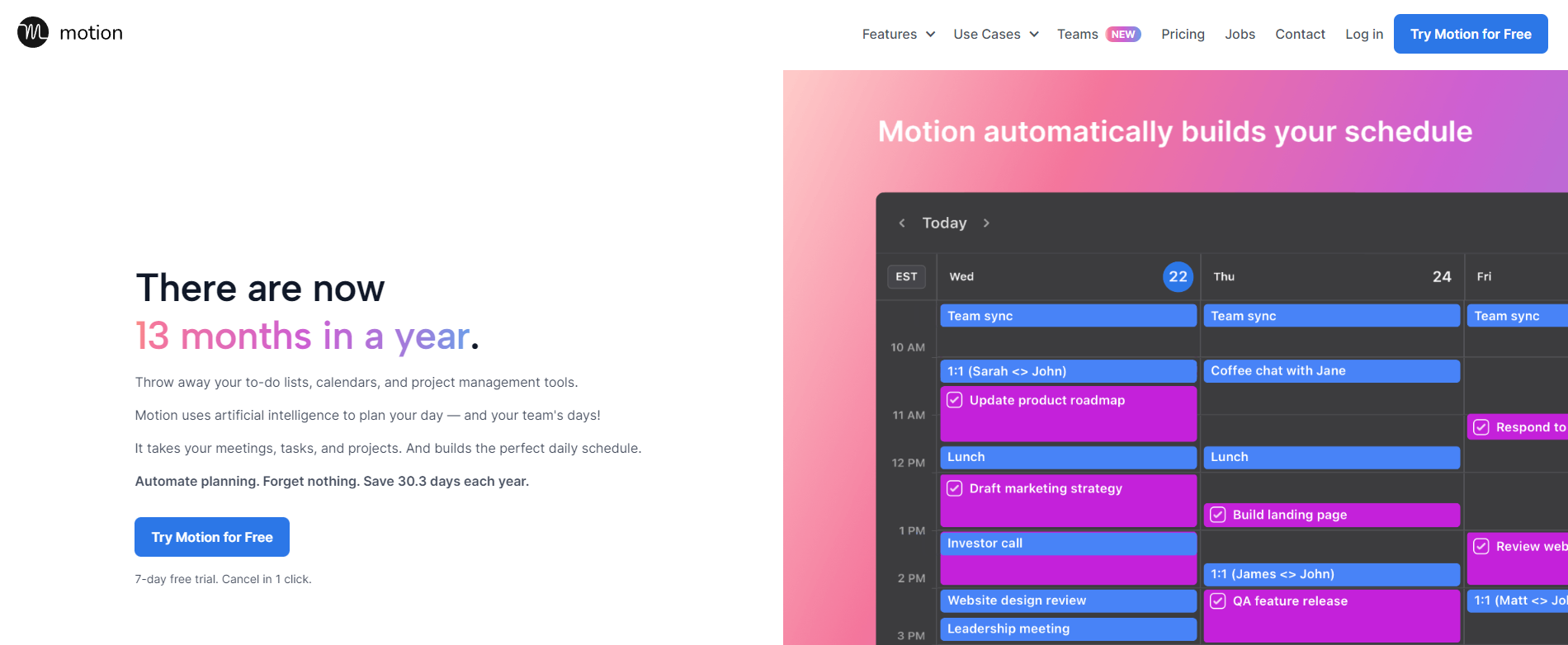Open Thursday's Team sync event
The image size is (1568, 645).
[1331, 316]
